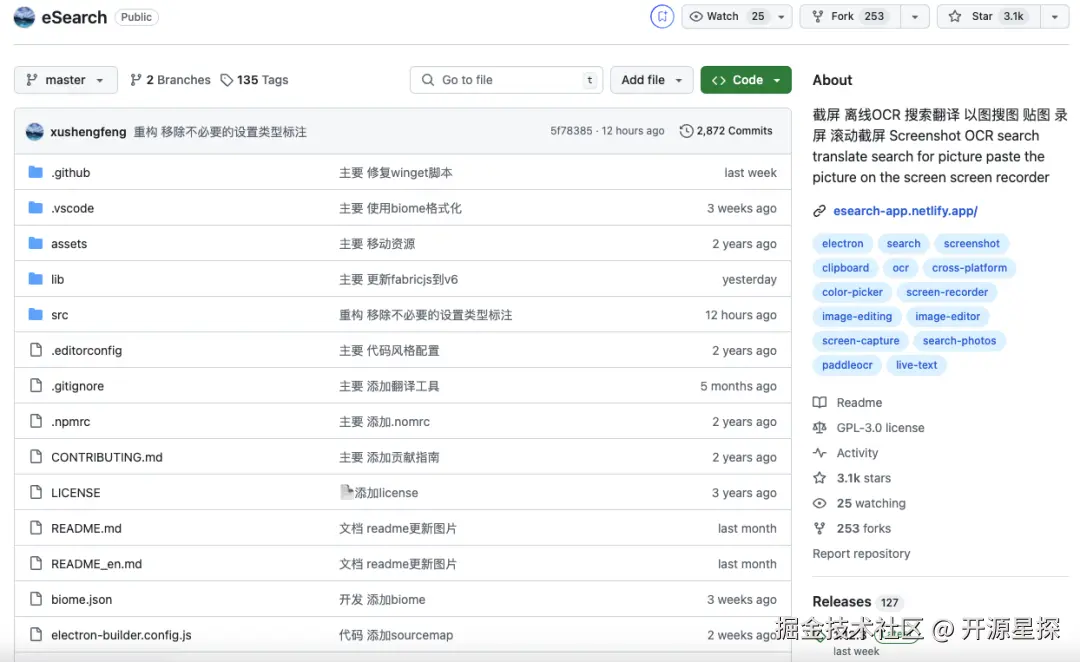This screenshot has width=1080, height=662.
Task: Open commit hash 5f78385
Action: point(571,131)
